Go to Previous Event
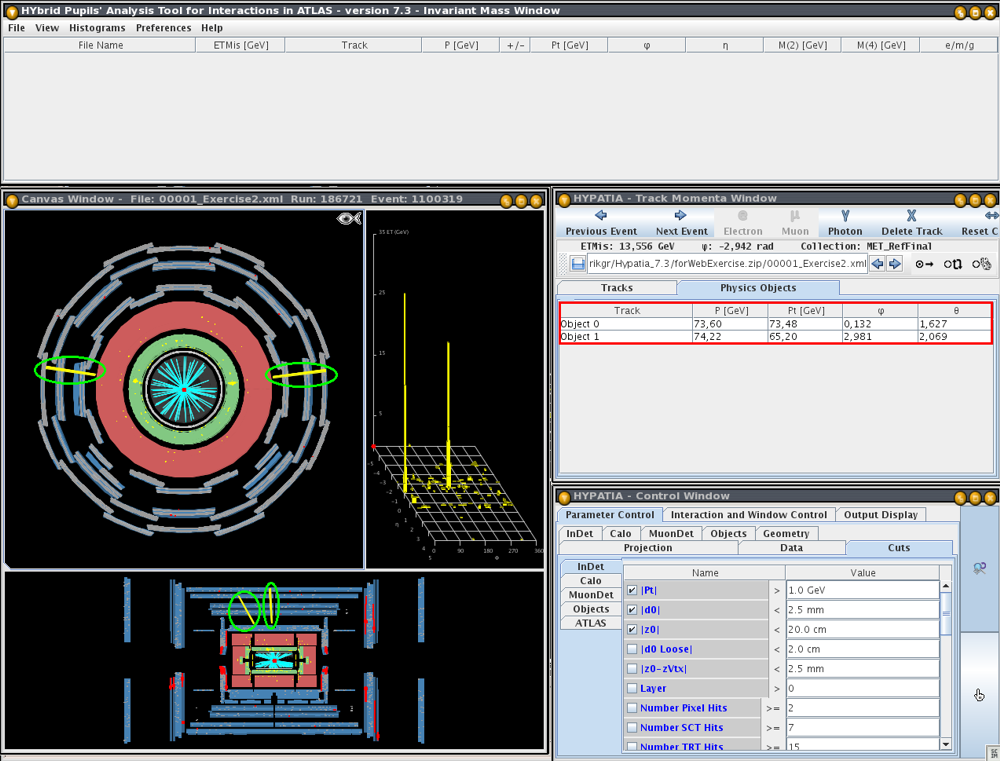 click(601, 222)
